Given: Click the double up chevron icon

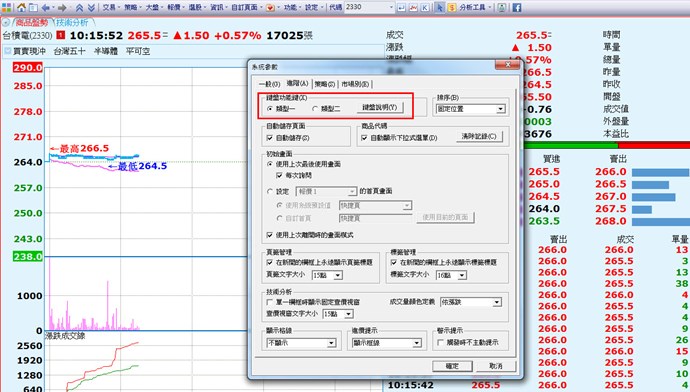Looking at the screenshot, I should (79, 7).
